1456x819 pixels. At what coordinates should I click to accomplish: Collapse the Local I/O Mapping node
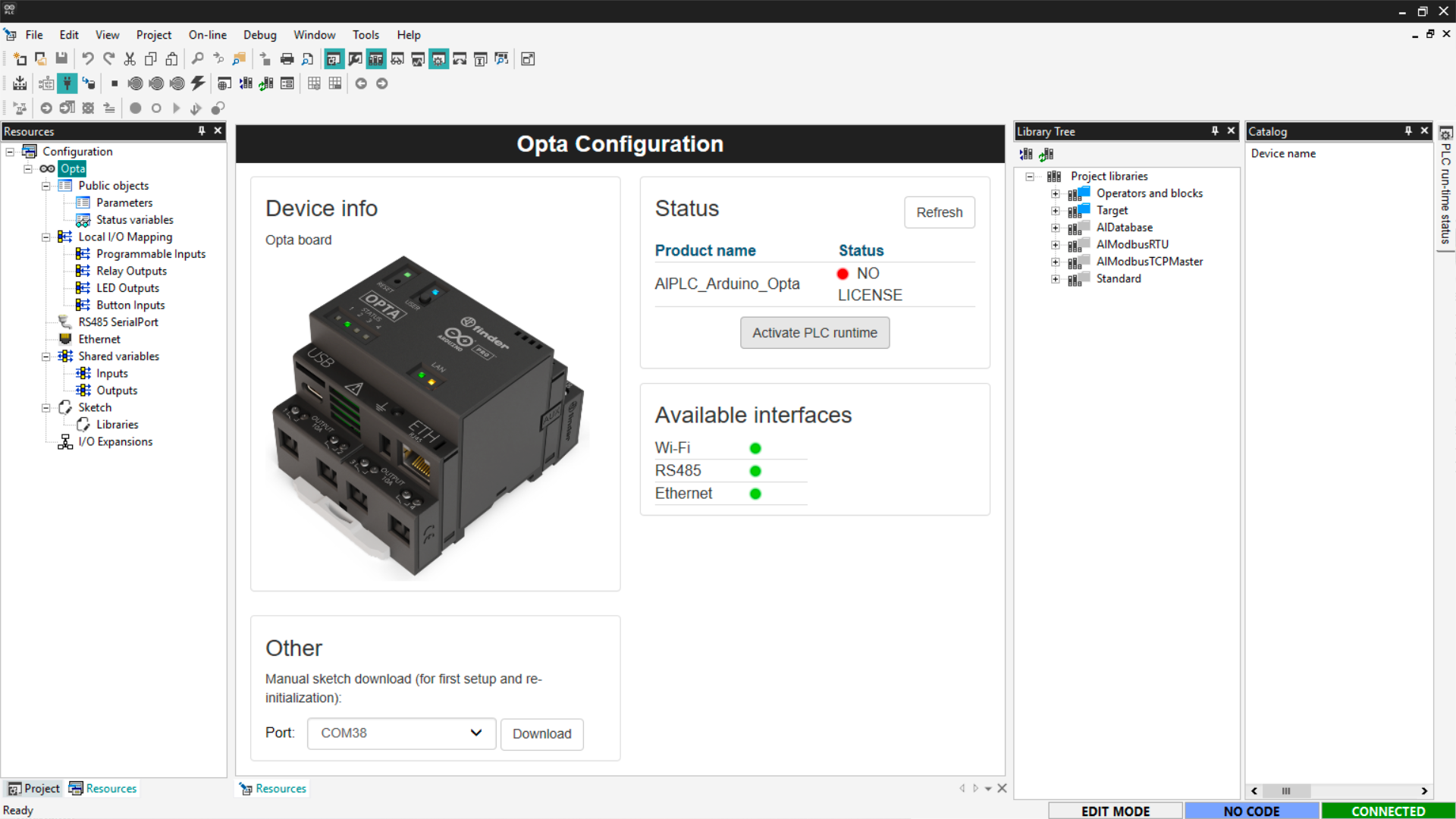click(x=46, y=237)
